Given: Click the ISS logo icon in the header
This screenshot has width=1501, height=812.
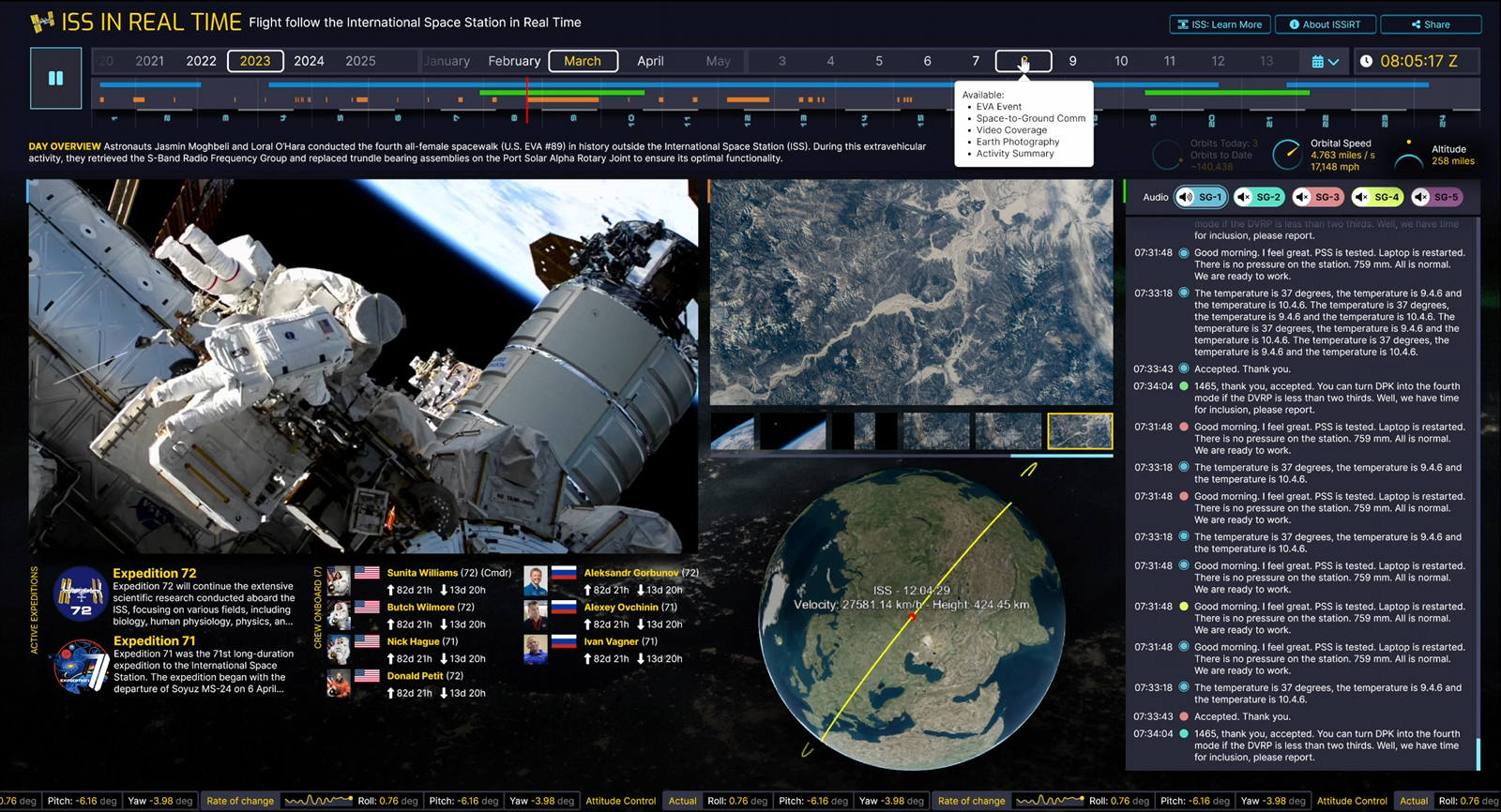Looking at the screenshot, I should pyautogui.click(x=42, y=22).
